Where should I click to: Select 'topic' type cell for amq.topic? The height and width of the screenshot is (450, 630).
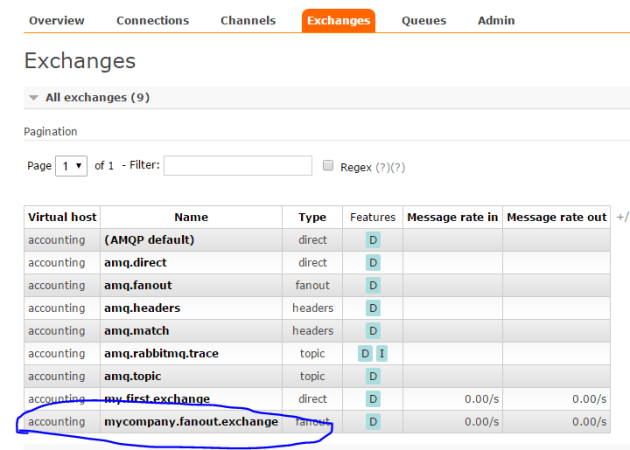click(312, 376)
